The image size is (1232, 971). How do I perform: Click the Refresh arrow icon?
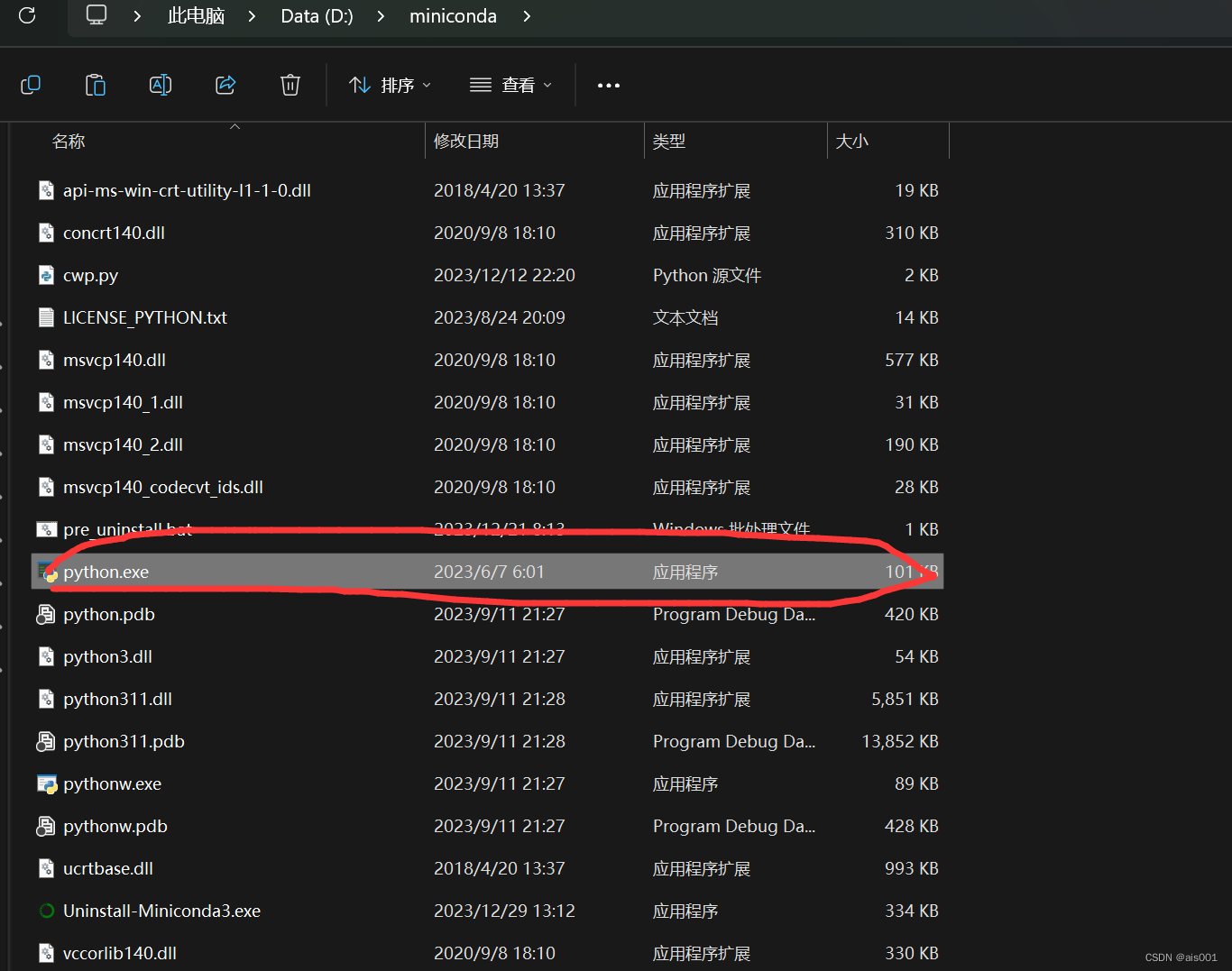26,15
